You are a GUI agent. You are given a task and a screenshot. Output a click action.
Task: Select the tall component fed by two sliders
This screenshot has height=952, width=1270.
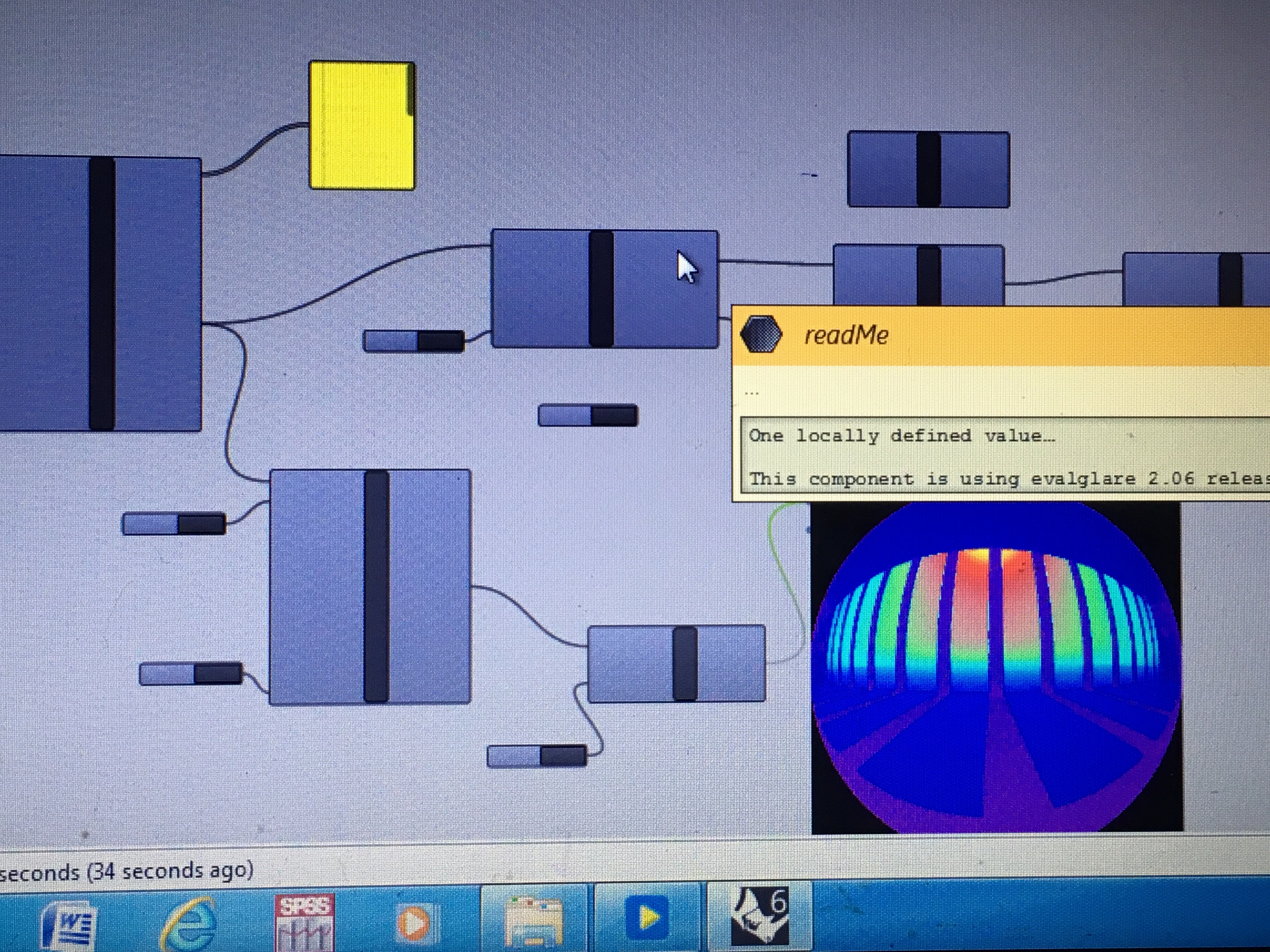coord(370,586)
